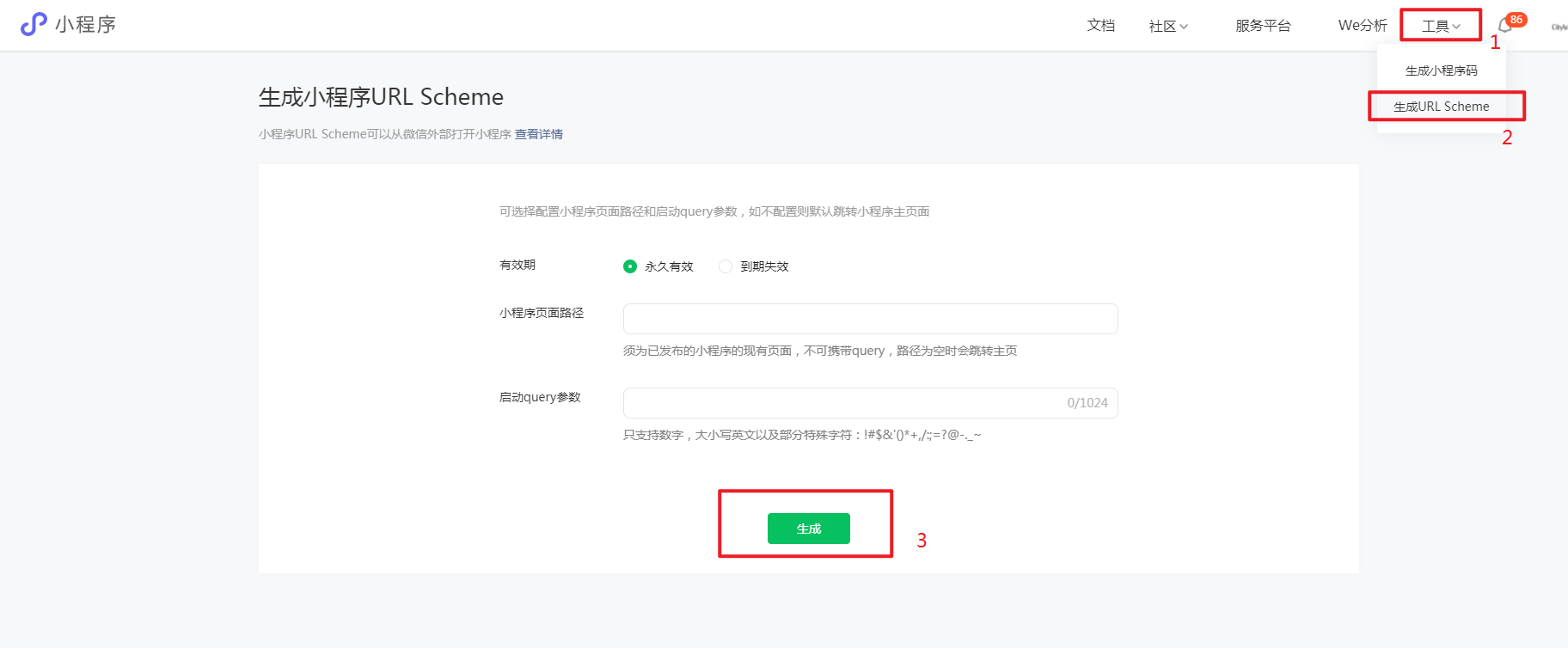The width and height of the screenshot is (1568, 648).
Task: Click the green 生成 button
Action: click(x=808, y=529)
